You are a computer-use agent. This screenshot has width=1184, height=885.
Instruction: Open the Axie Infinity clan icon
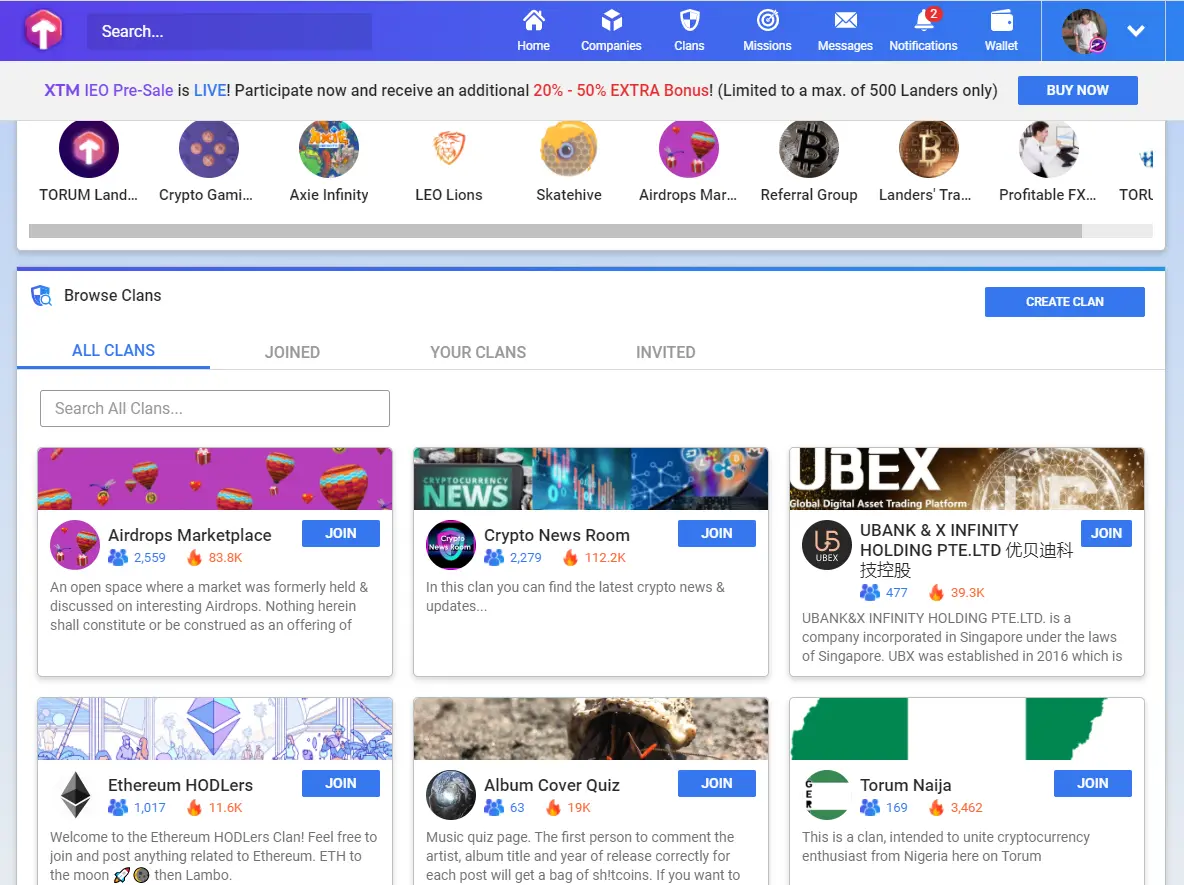tap(328, 149)
